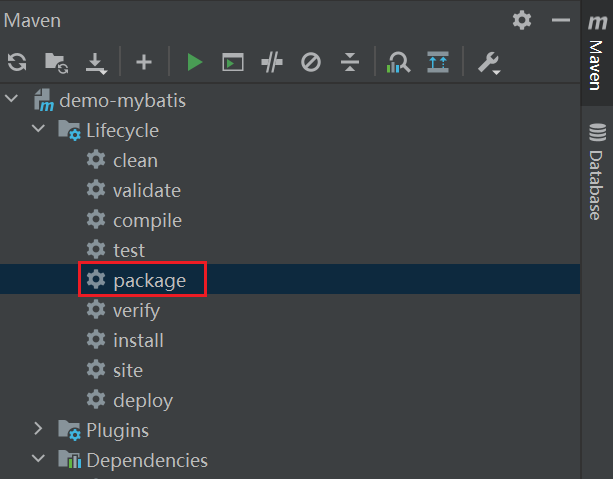Open Maven panel gear options
This screenshot has height=479, width=613.
(x=522, y=20)
